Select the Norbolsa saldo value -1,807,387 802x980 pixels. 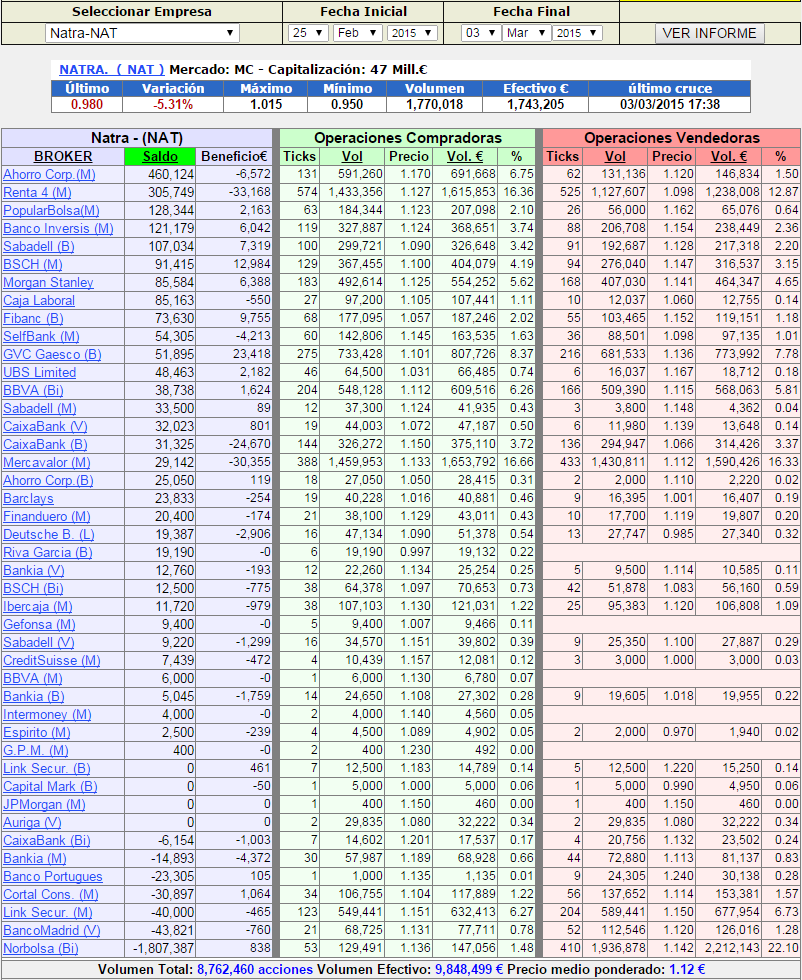(x=163, y=949)
